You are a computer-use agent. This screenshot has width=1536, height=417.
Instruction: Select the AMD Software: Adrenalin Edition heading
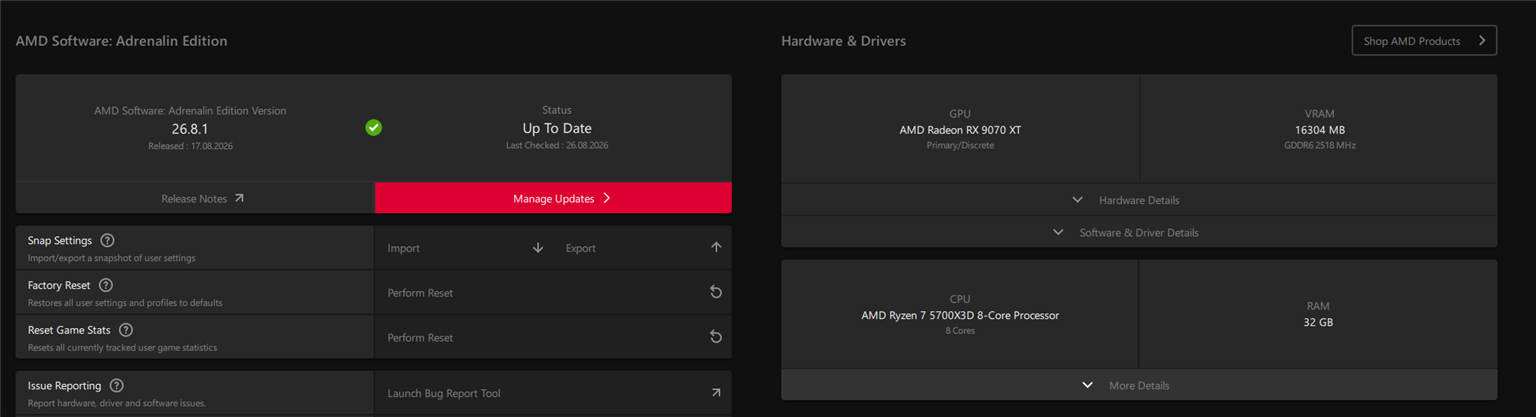click(121, 41)
